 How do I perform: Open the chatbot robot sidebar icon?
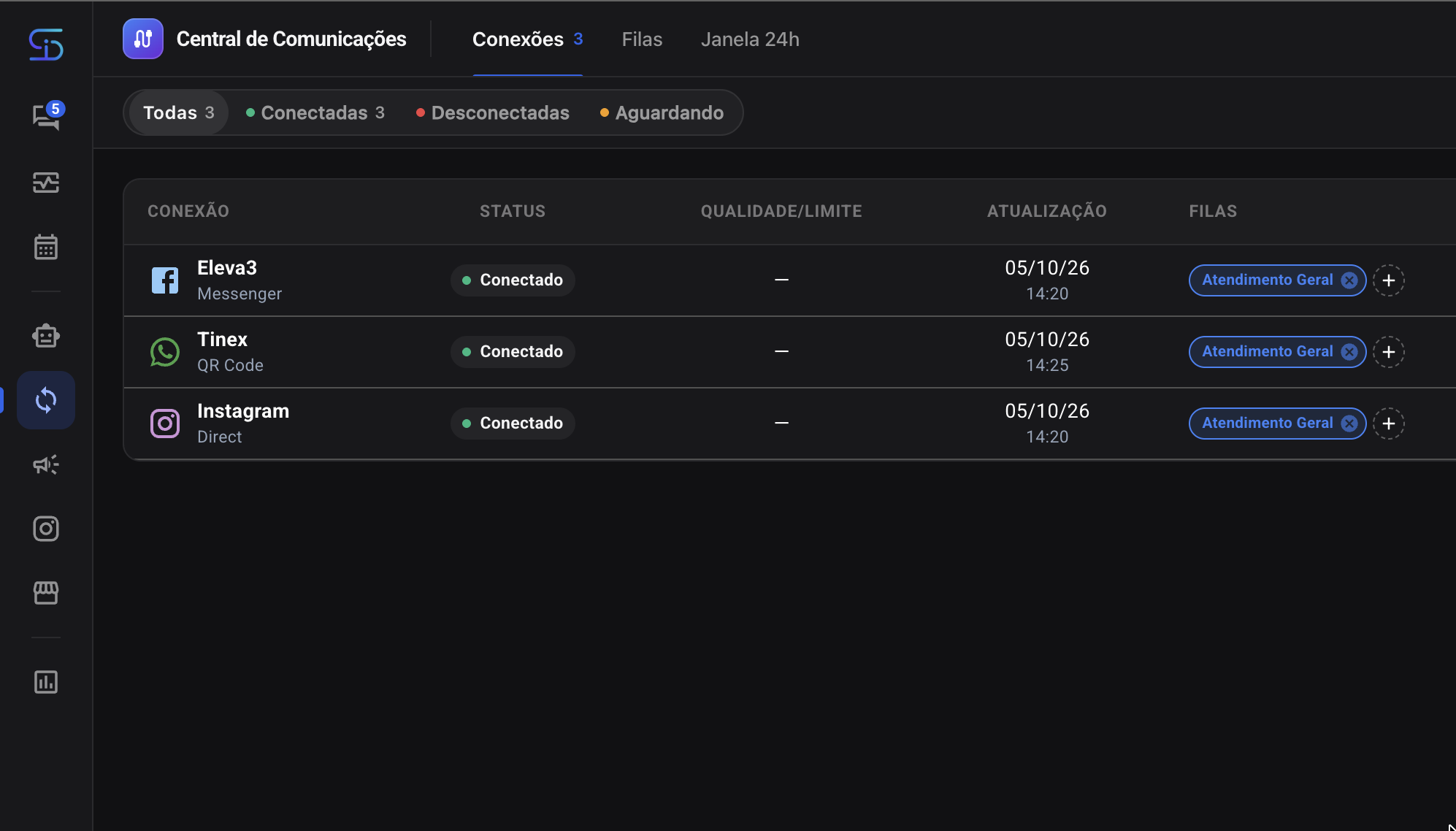pyautogui.click(x=46, y=336)
